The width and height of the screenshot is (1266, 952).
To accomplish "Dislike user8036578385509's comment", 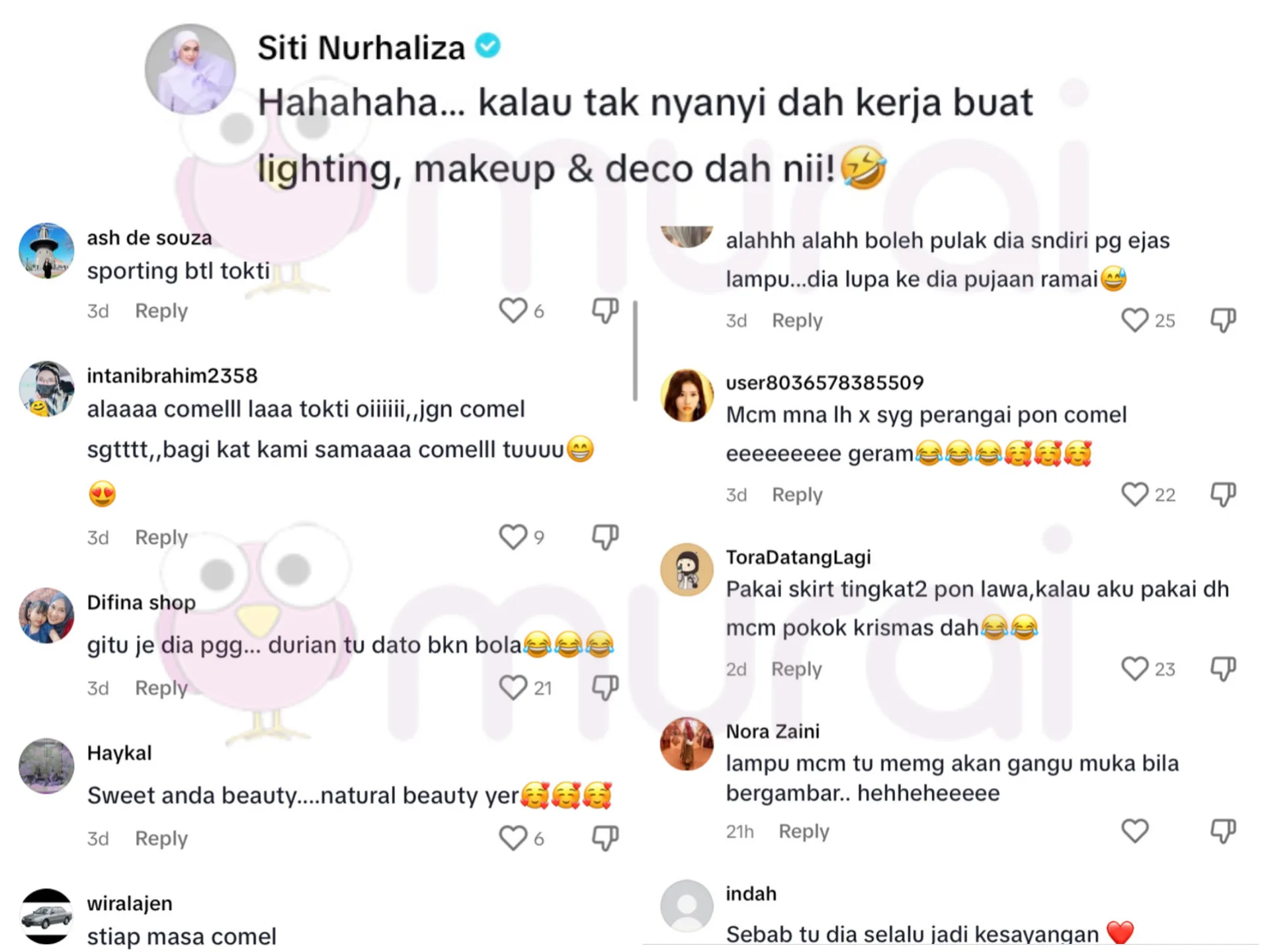I will tap(1223, 495).
